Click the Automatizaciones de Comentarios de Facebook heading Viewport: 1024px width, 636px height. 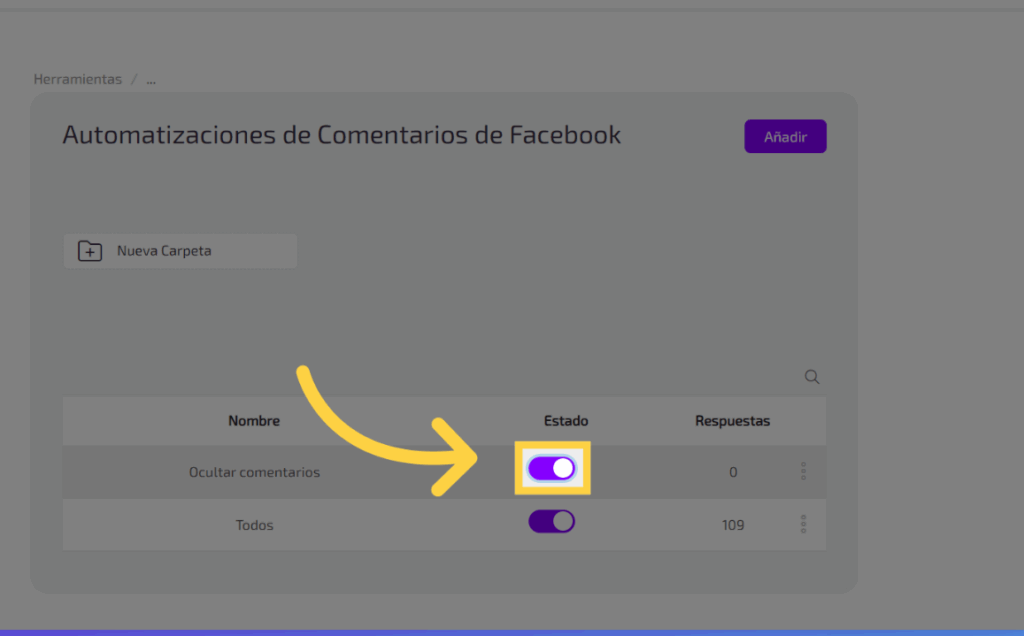click(342, 135)
